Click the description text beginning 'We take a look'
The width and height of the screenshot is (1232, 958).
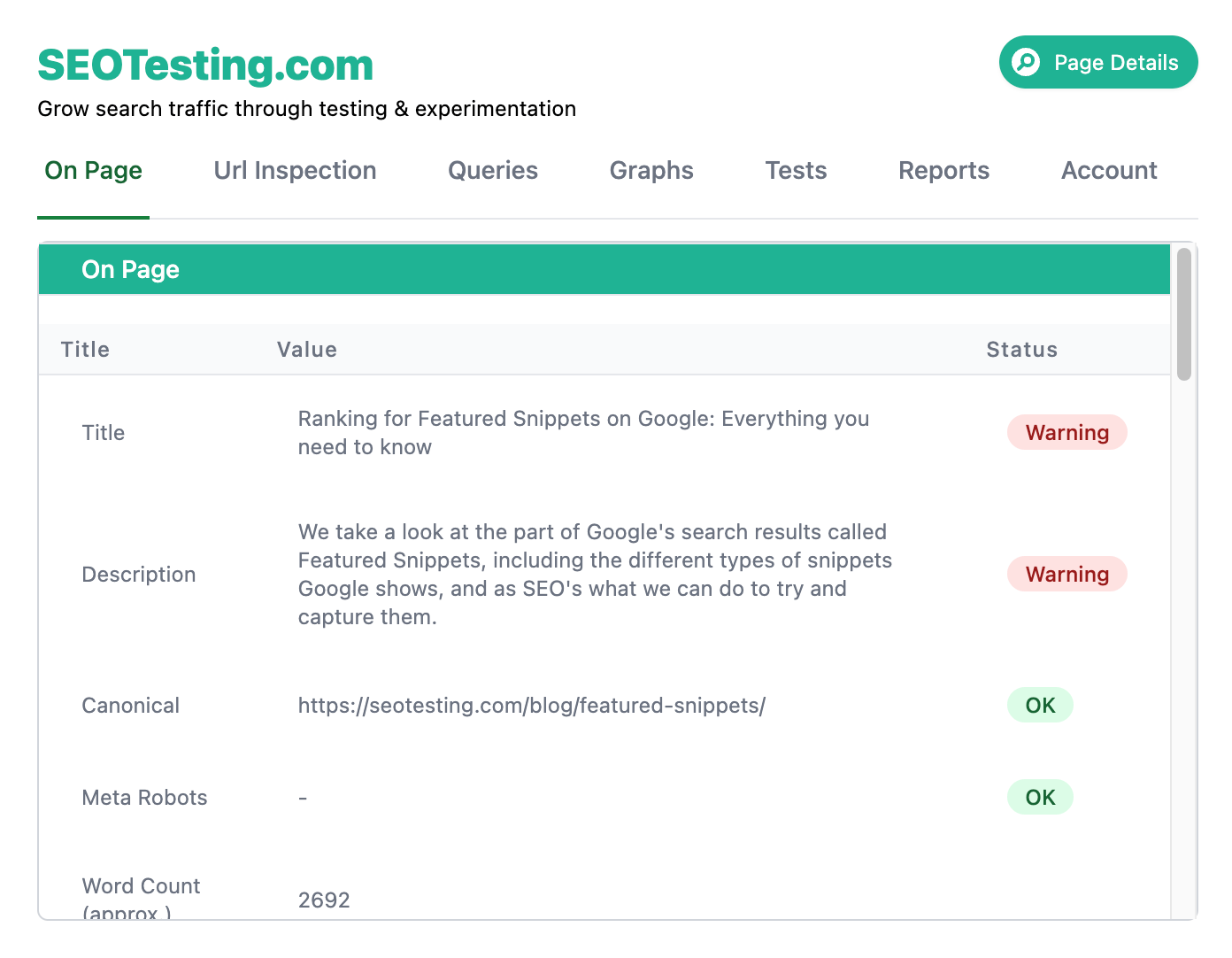[x=595, y=575]
